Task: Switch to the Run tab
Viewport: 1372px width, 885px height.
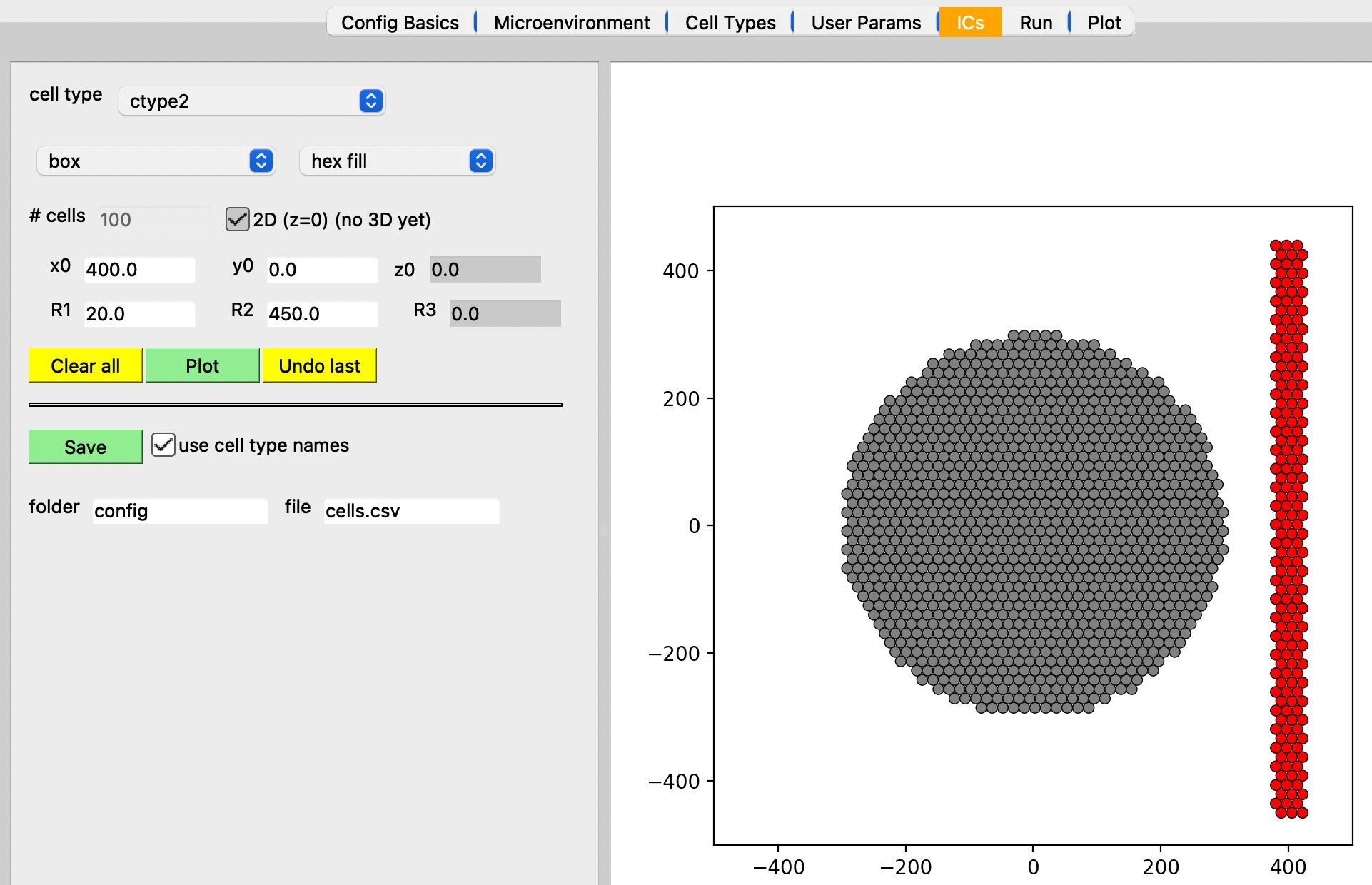Action: [x=1036, y=22]
